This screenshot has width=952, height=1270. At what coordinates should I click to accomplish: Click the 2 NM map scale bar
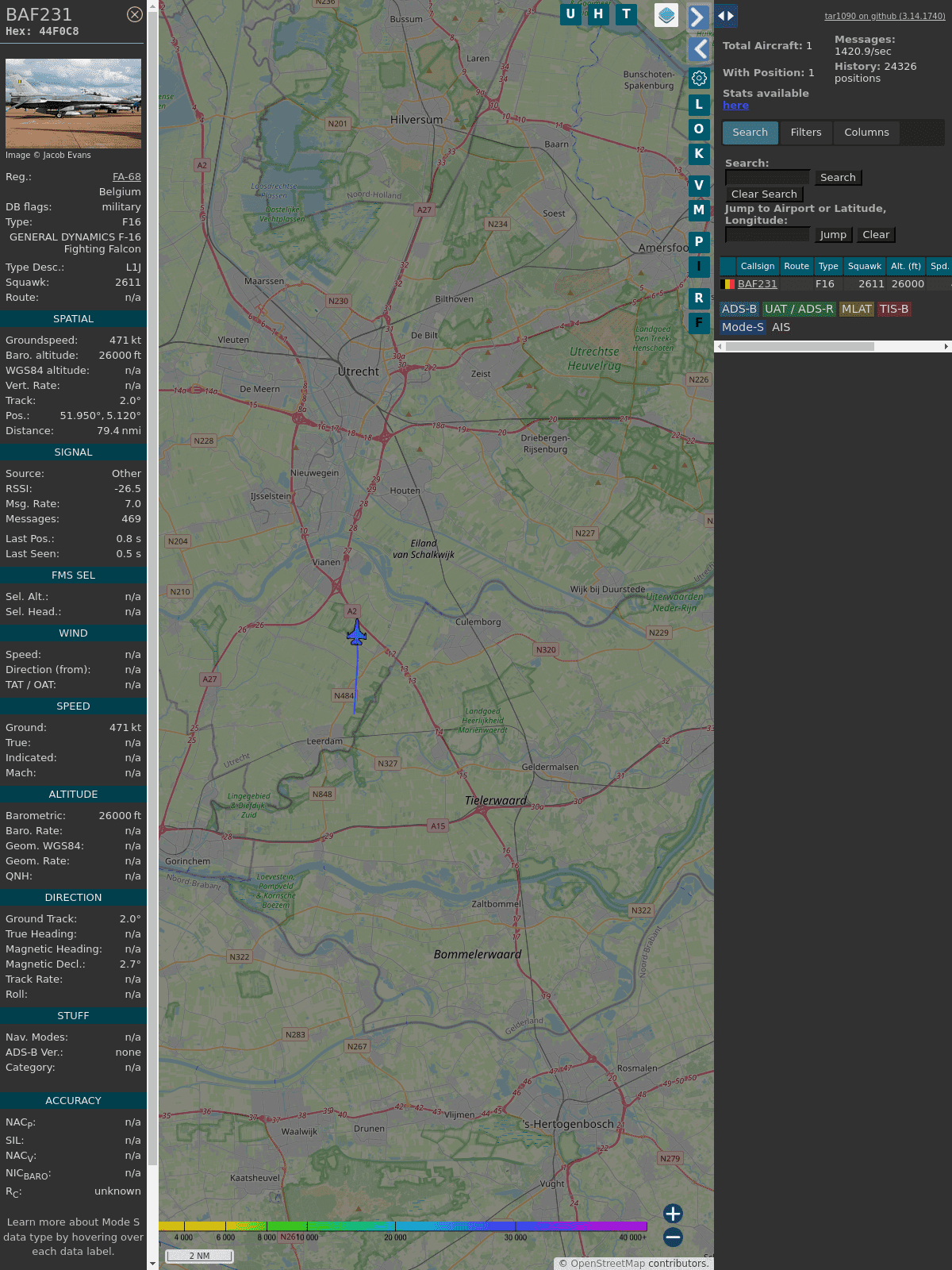tap(199, 1256)
